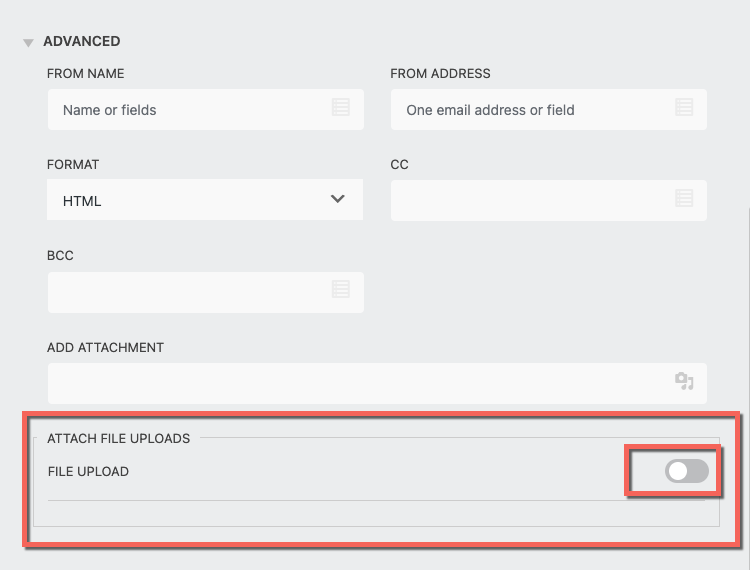Click merge tag icon in BCC field
Viewport: 750px width, 570px height.
340,290
